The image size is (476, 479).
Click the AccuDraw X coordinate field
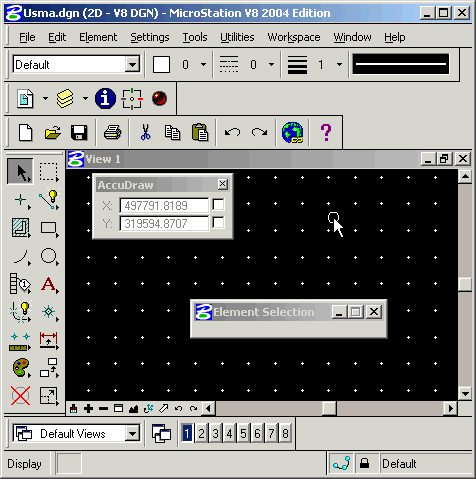tap(164, 205)
